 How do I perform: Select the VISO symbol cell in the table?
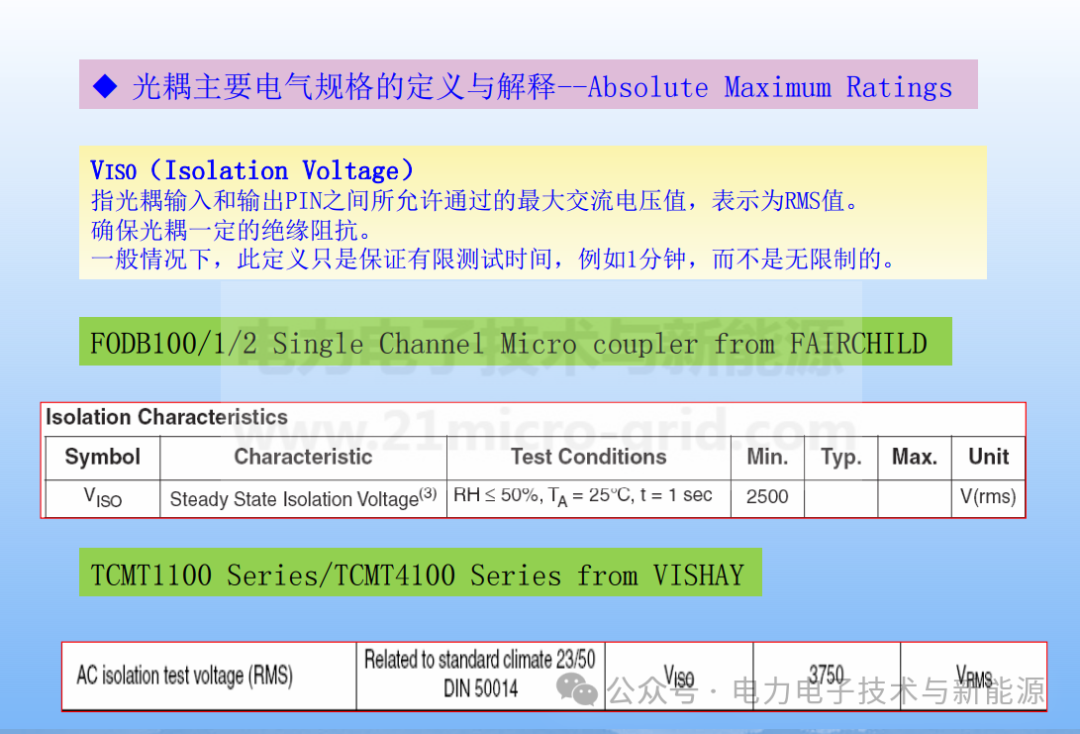[x=102, y=496]
